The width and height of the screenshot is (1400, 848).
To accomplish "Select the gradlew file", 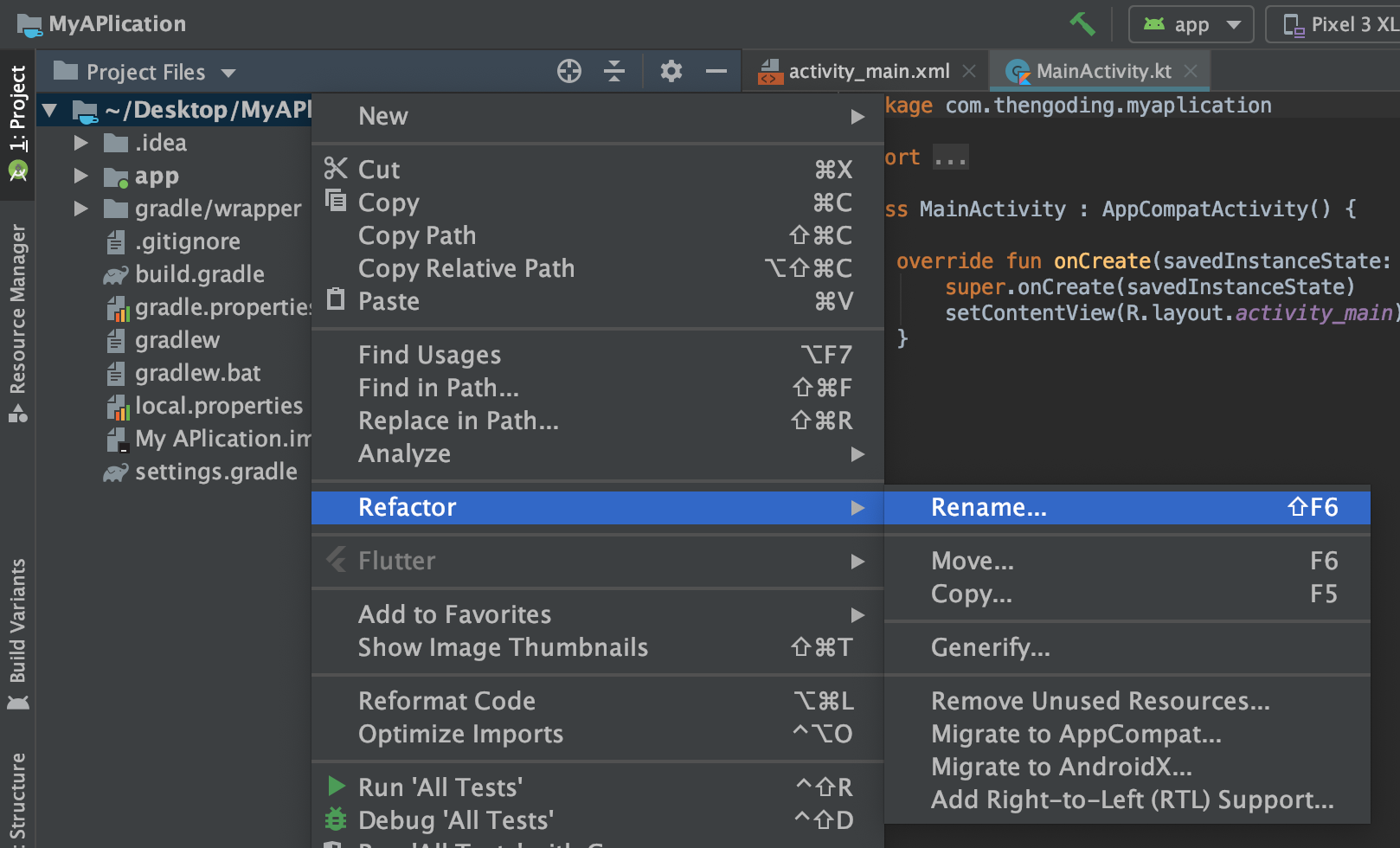I will click(x=177, y=340).
